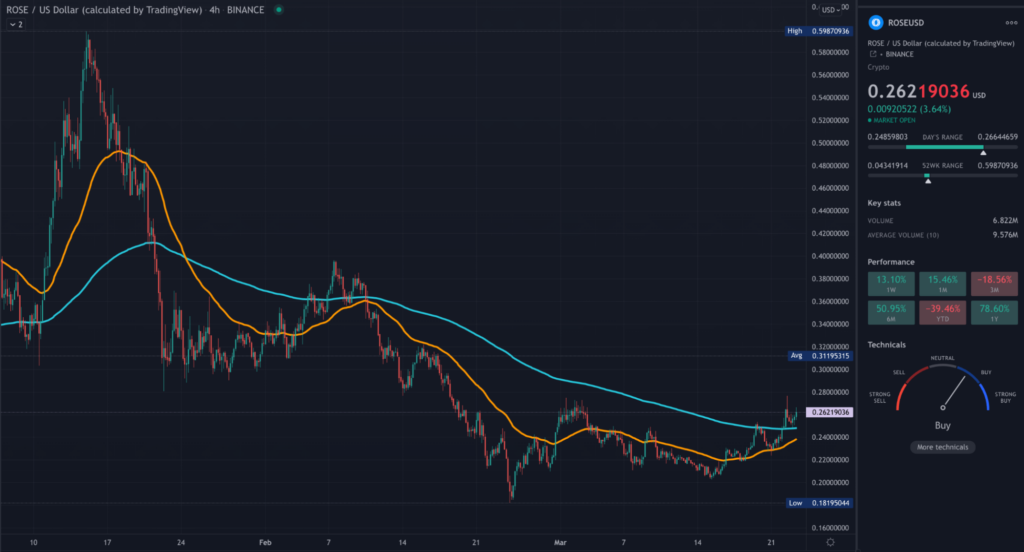
Task: Expand the collapsed indicators legend showing 2
Action: 16,23
